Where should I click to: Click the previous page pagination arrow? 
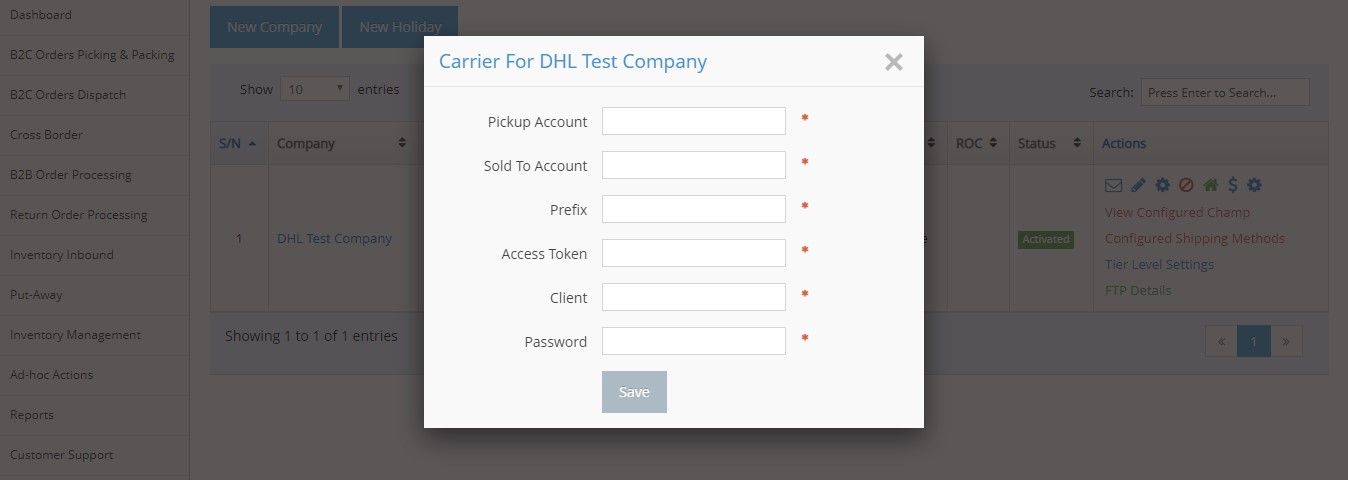[1221, 341]
